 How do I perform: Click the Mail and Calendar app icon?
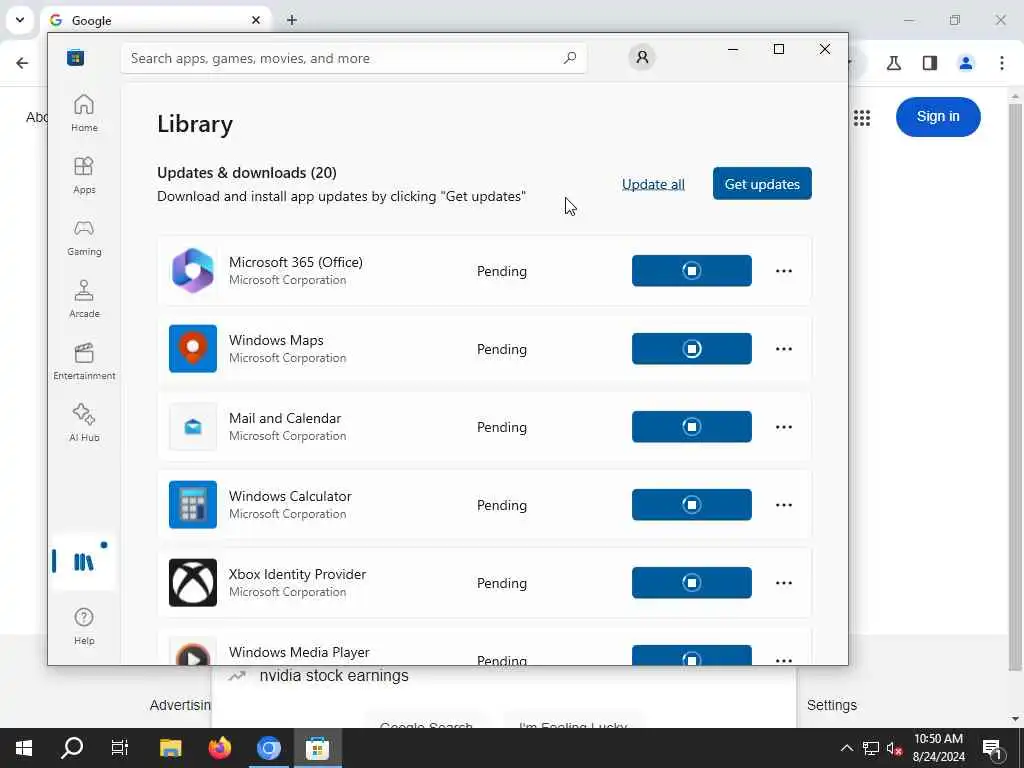[193, 426]
